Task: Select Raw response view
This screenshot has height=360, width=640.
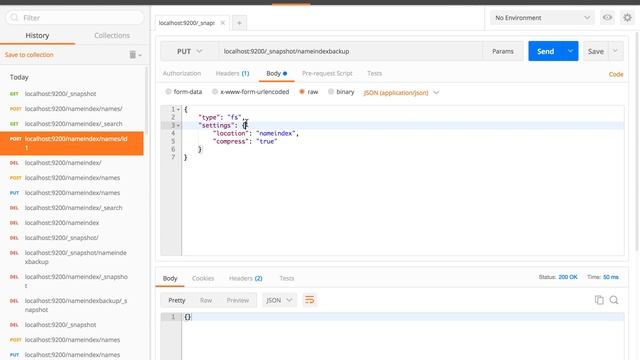Action: point(206,300)
